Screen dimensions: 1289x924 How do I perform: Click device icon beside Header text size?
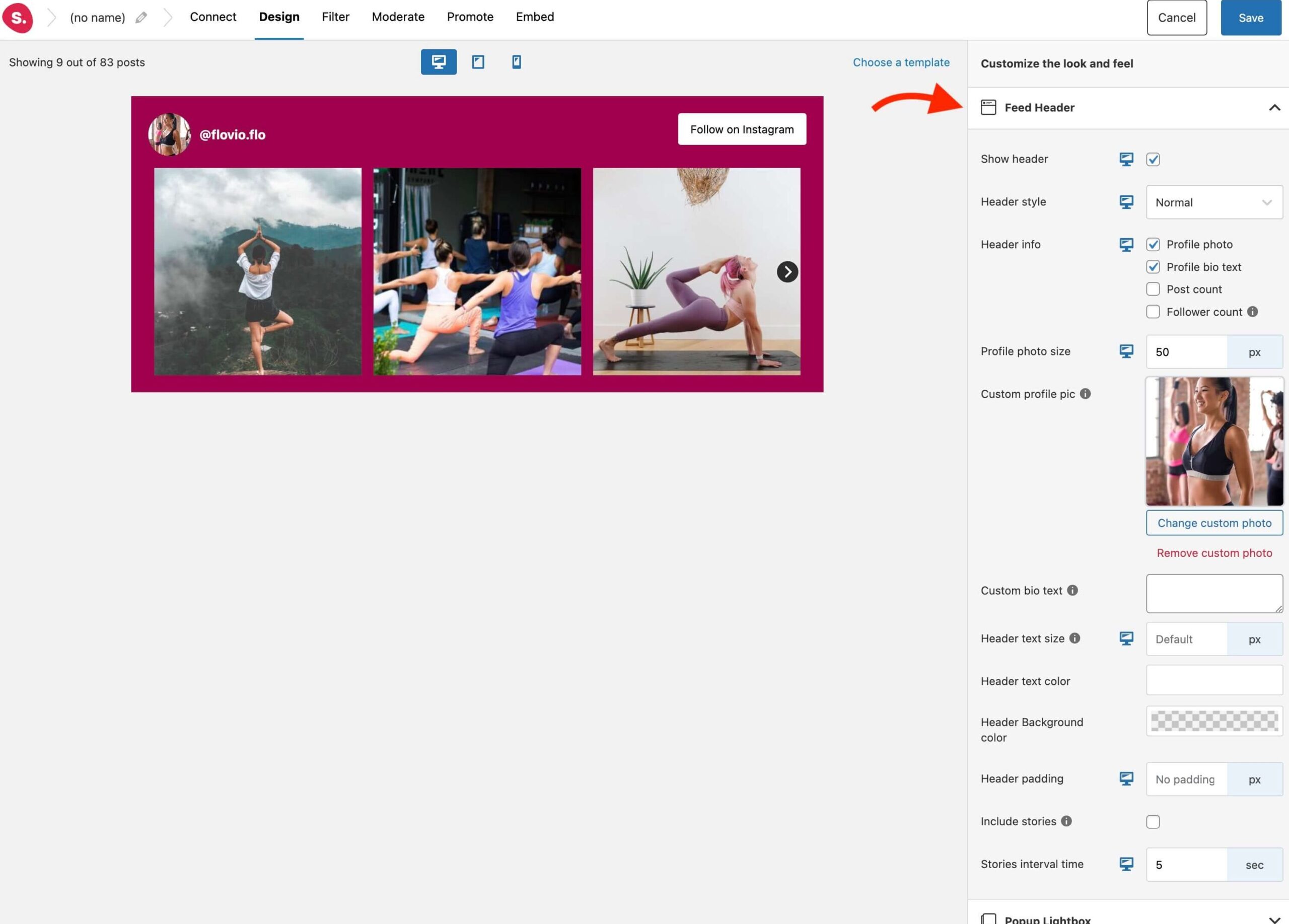coord(1126,638)
